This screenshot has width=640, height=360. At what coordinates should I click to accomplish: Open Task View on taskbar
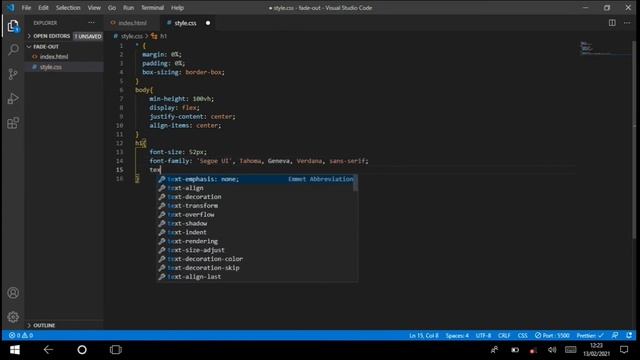point(116,350)
